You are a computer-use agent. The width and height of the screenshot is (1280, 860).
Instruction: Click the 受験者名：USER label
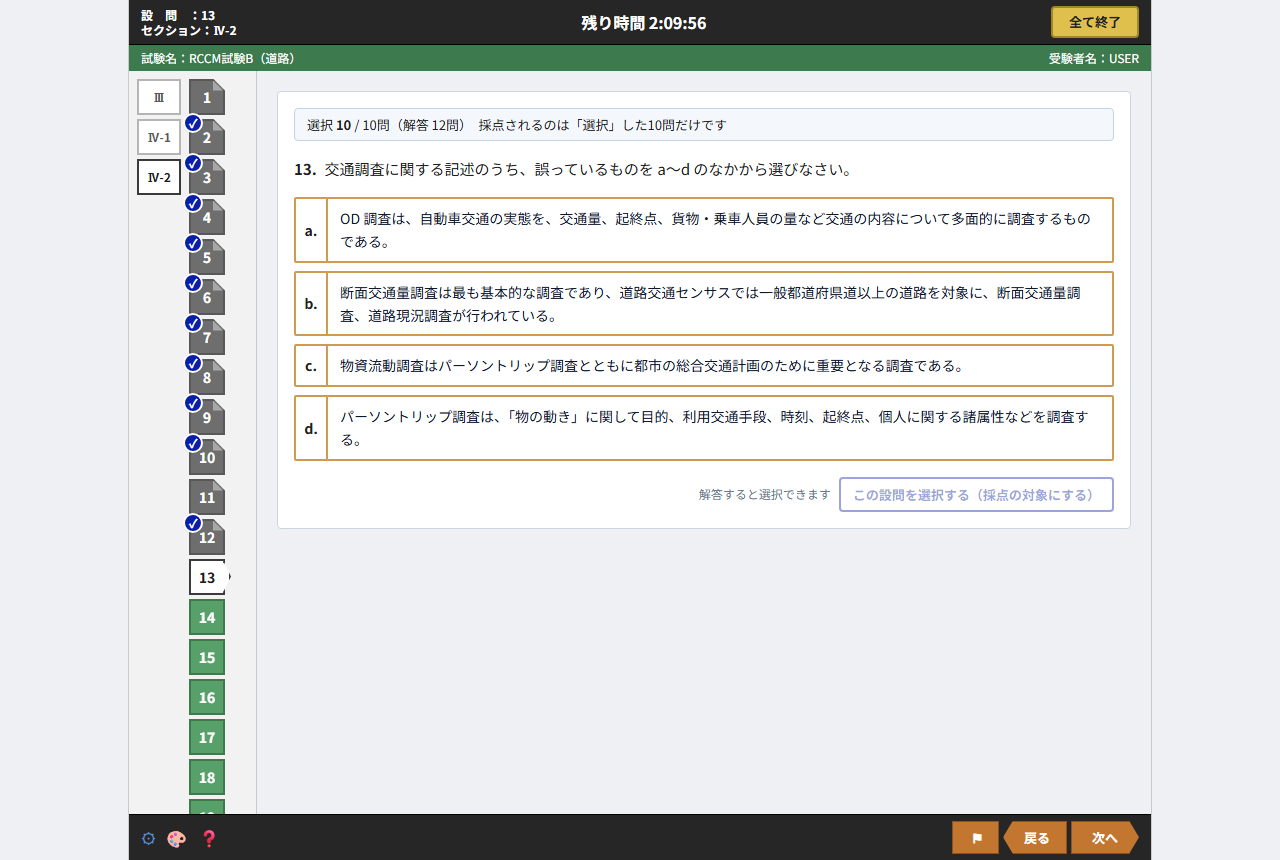(x=1094, y=58)
